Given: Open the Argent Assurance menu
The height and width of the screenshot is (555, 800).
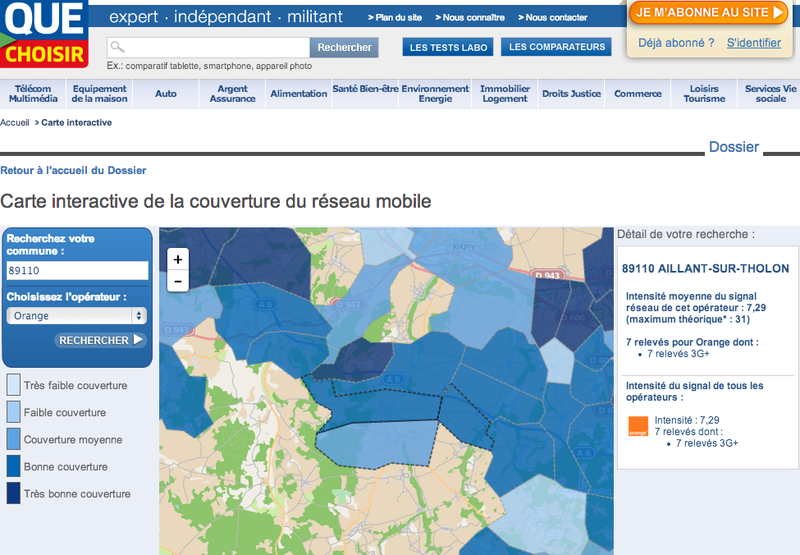Looking at the screenshot, I should coord(232,94).
